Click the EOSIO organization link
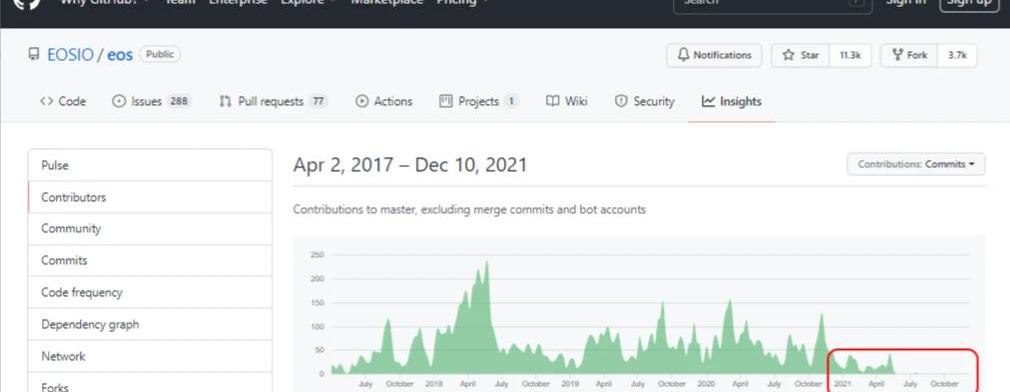 pyautogui.click(x=70, y=55)
